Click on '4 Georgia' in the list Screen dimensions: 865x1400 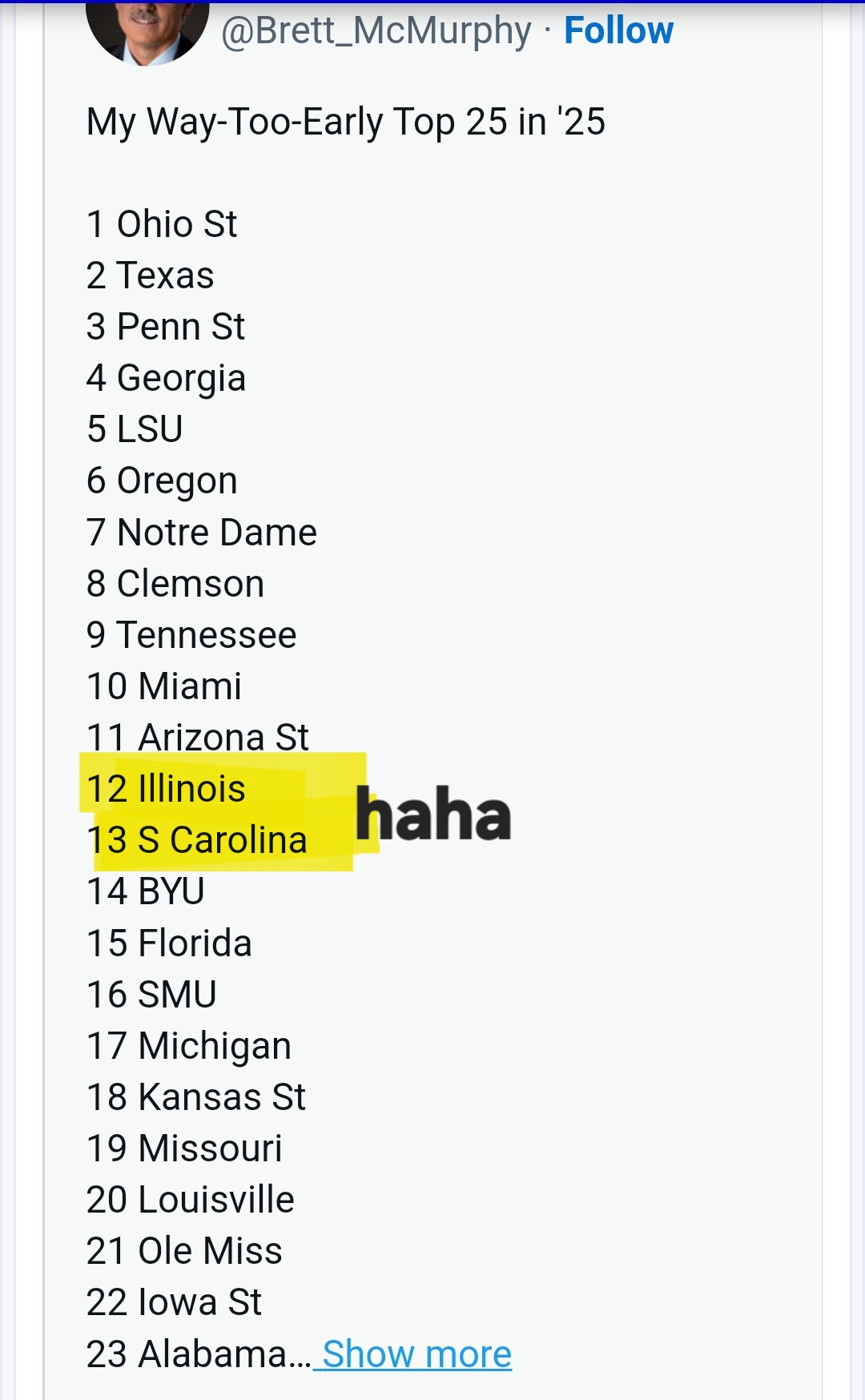[166, 378]
